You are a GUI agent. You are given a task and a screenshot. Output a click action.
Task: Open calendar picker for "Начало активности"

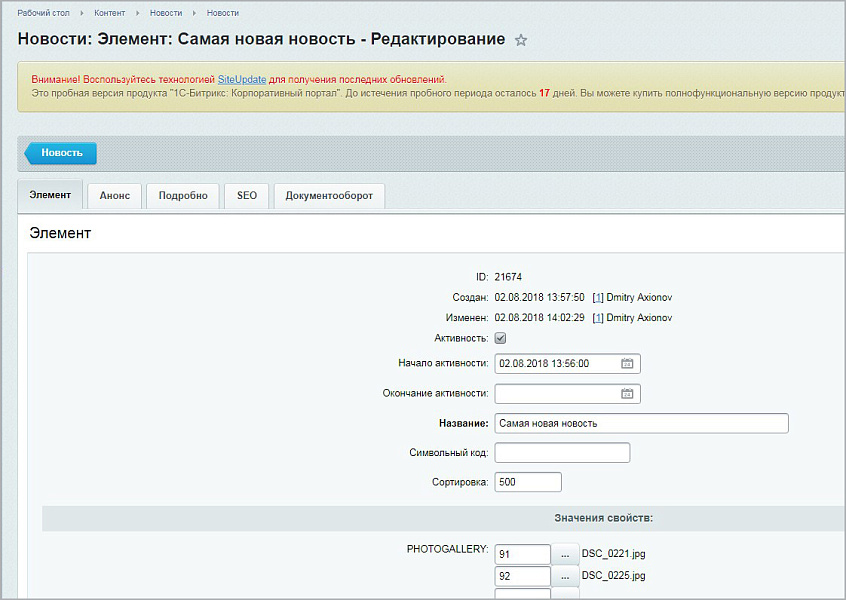tap(628, 363)
